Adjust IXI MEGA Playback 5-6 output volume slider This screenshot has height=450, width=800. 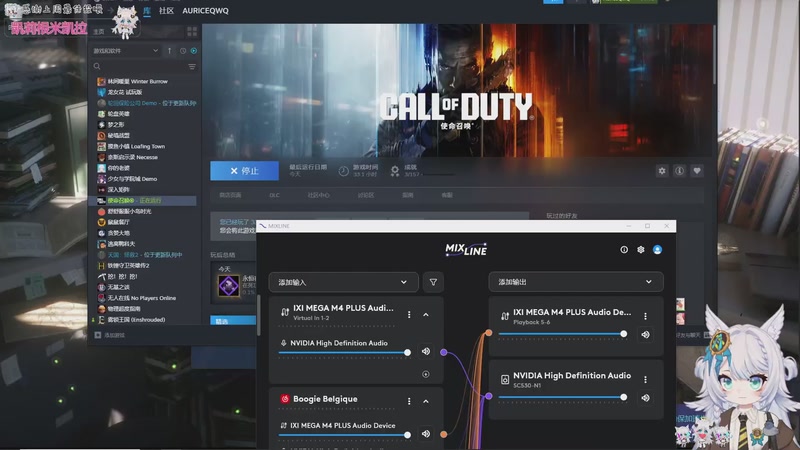563,334
